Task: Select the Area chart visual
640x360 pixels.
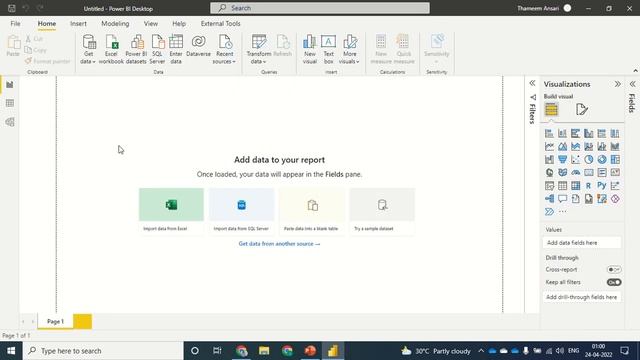Action: tap(562, 147)
